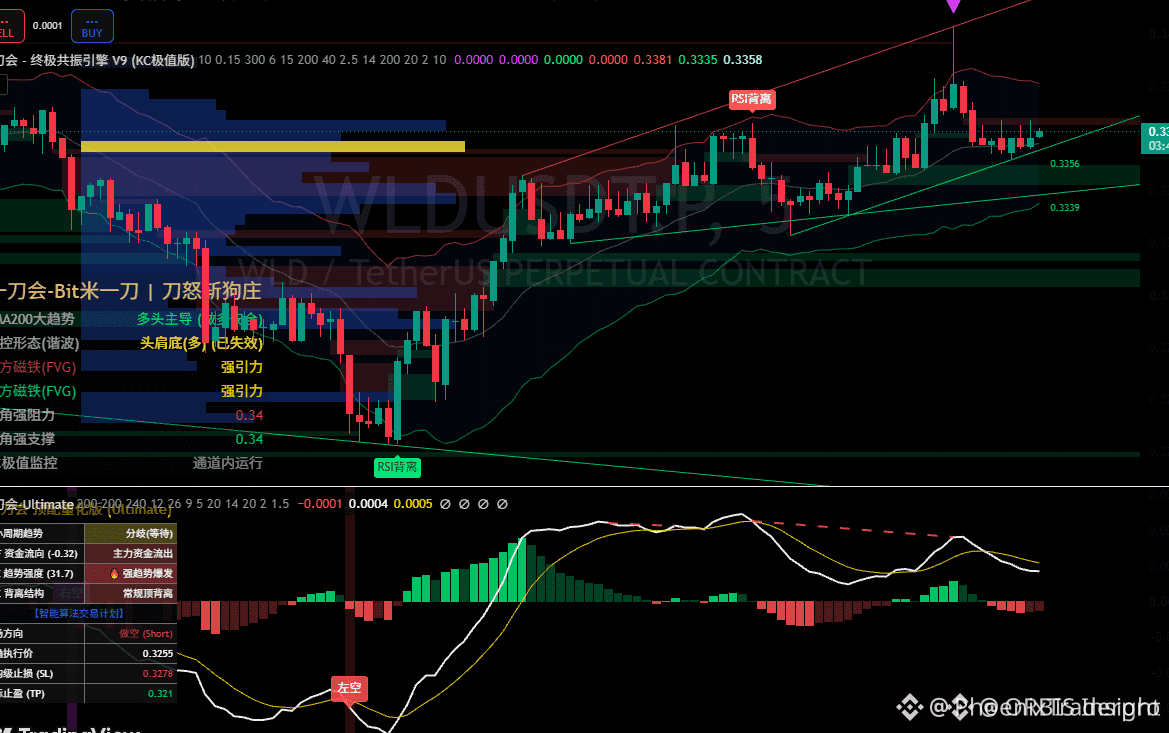1169x733 pixels.
Task: Click the 资金流向 (-0.32) row label
Action: [40, 553]
